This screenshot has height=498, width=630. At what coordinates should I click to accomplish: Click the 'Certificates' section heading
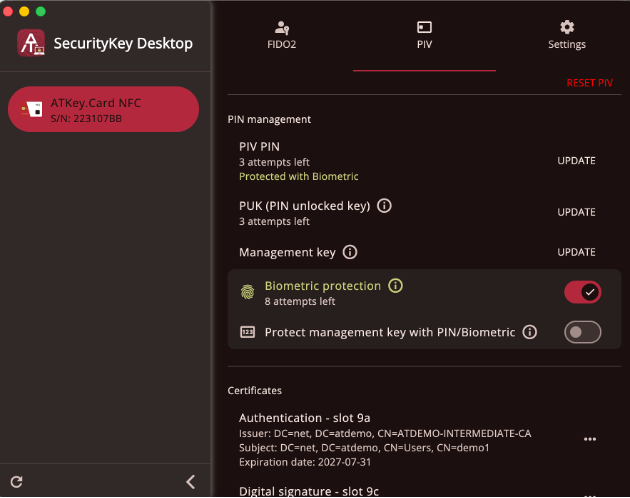pyautogui.click(x=255, y=391)
